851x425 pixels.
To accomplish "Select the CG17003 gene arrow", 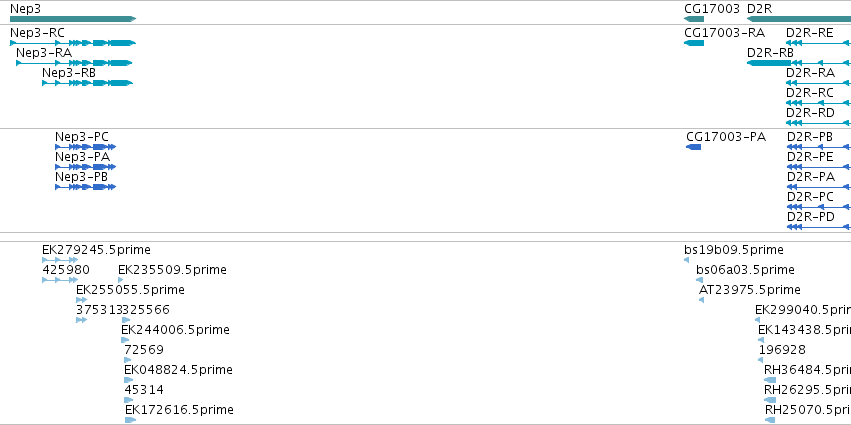I will click(x=694, y=19).
